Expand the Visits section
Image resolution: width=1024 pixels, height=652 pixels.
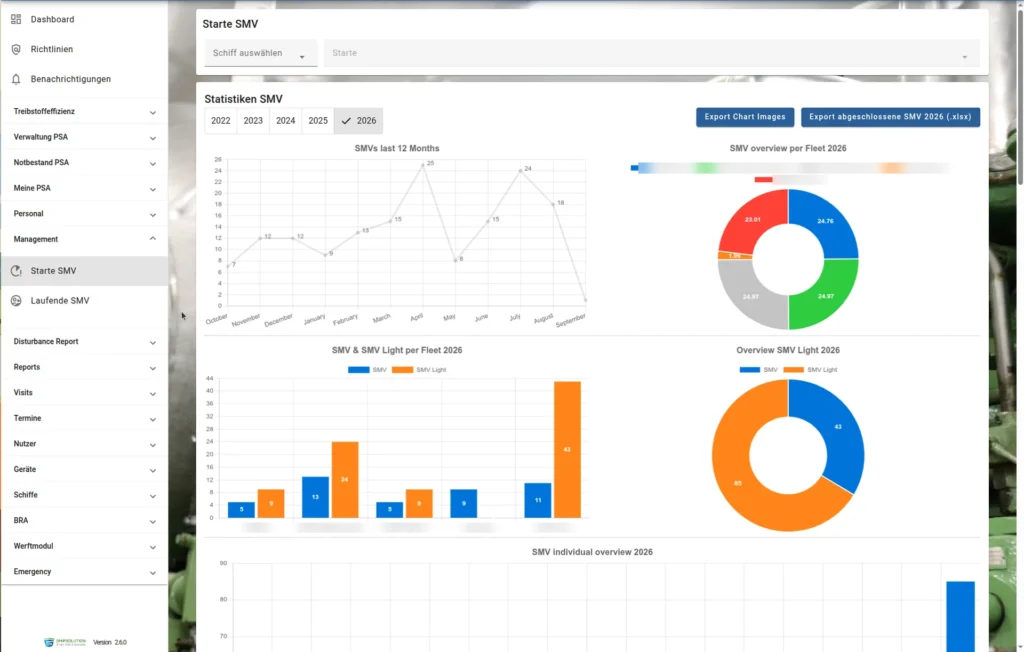pyautogui.click(x=84, y=393)
